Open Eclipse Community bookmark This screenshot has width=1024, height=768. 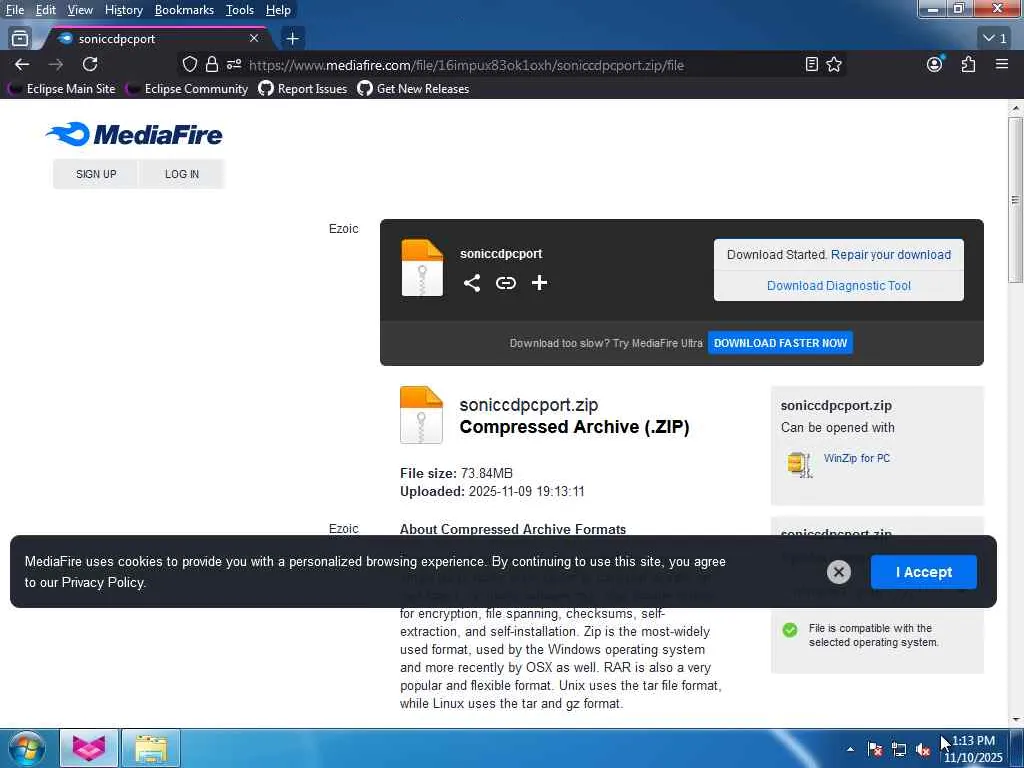click(188, 89)
